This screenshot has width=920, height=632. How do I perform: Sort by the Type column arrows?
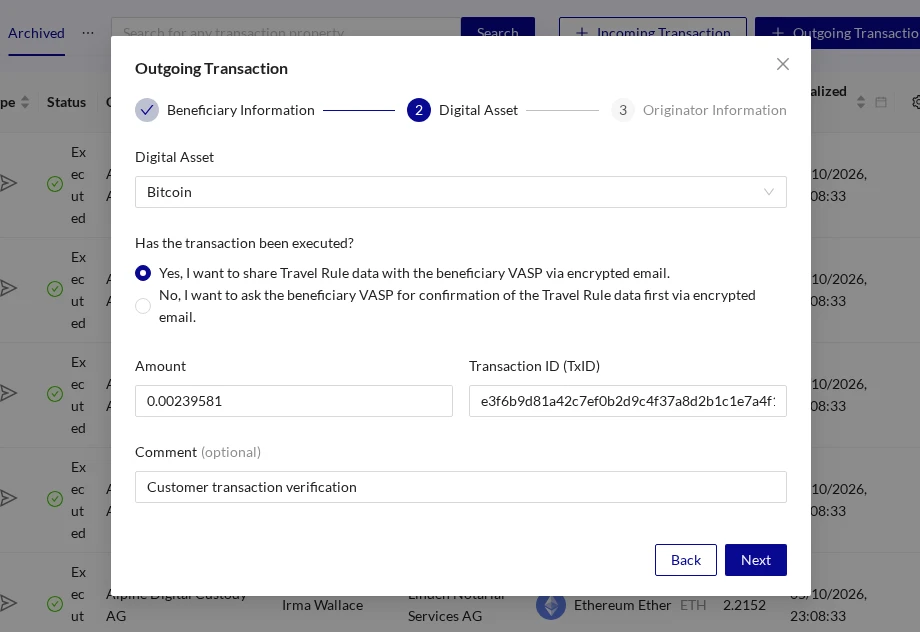pos(25,102)
